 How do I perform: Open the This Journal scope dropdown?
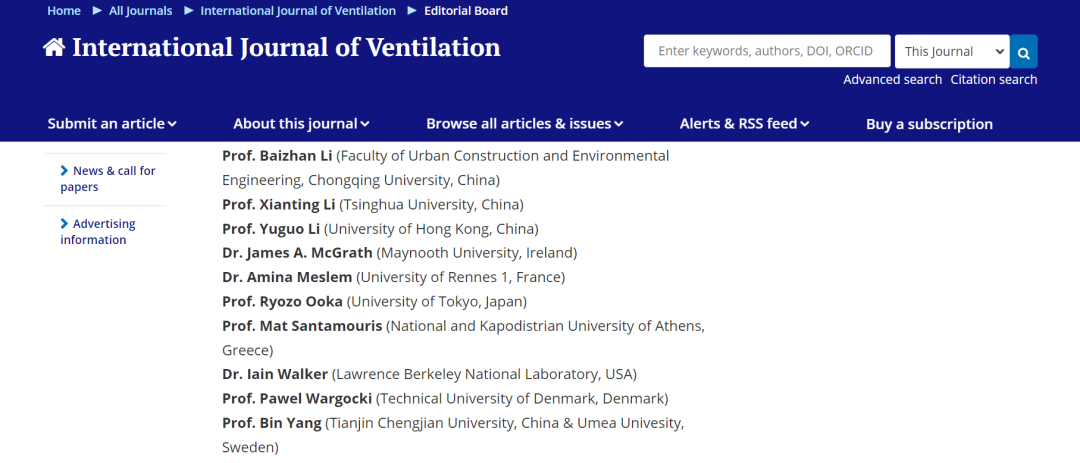952,52
